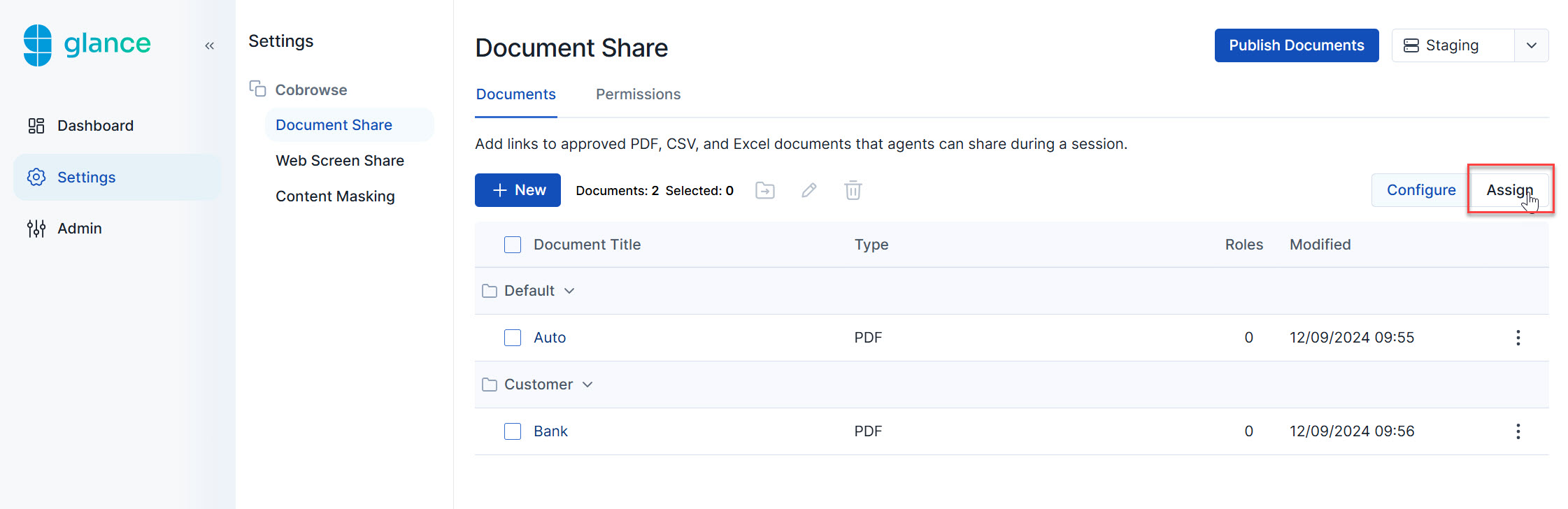Open the Bank document link
Image resolution: width=1568 pixels, height=509 pixels.
(x=550, y=431)
